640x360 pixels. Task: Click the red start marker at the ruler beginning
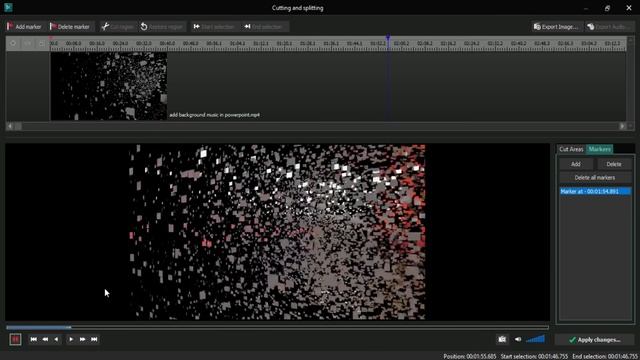(51, 38)
